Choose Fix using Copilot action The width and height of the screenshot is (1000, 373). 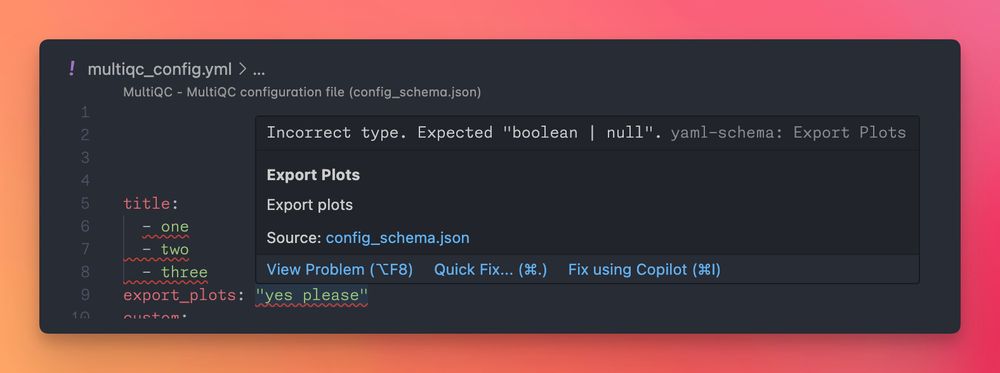(644, 270)
